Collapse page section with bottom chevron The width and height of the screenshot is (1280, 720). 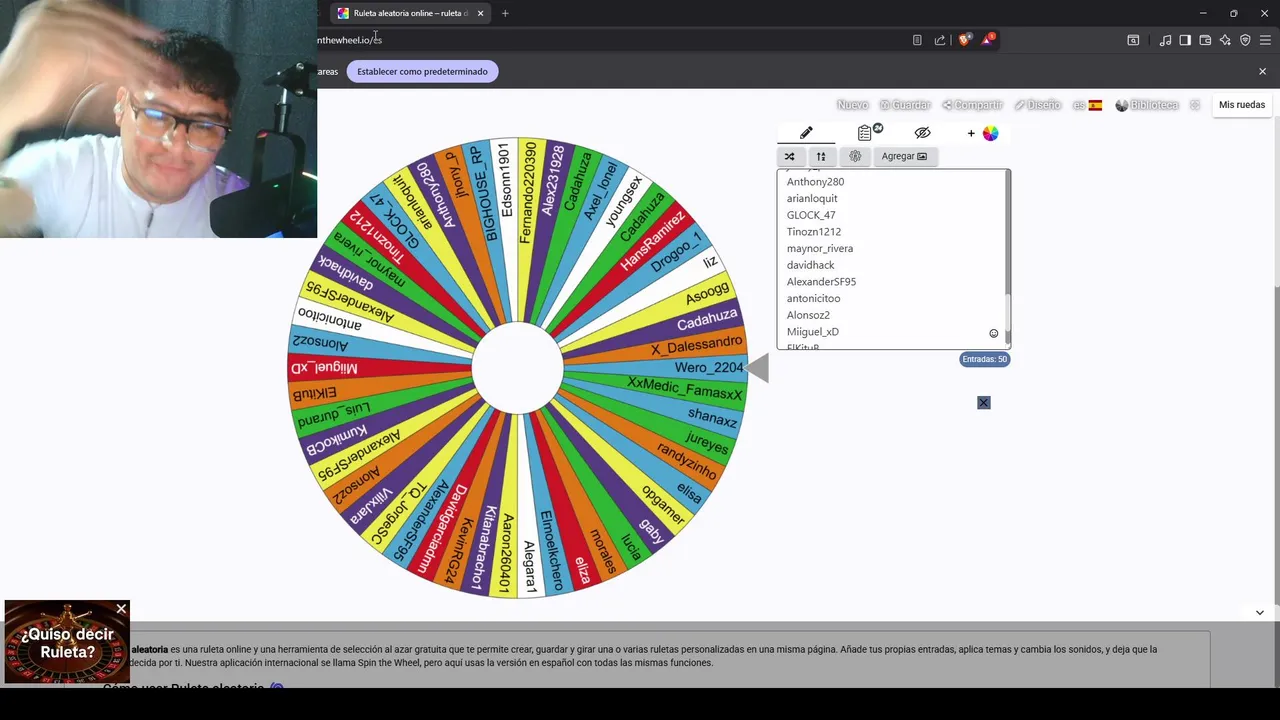[1260, 612]
